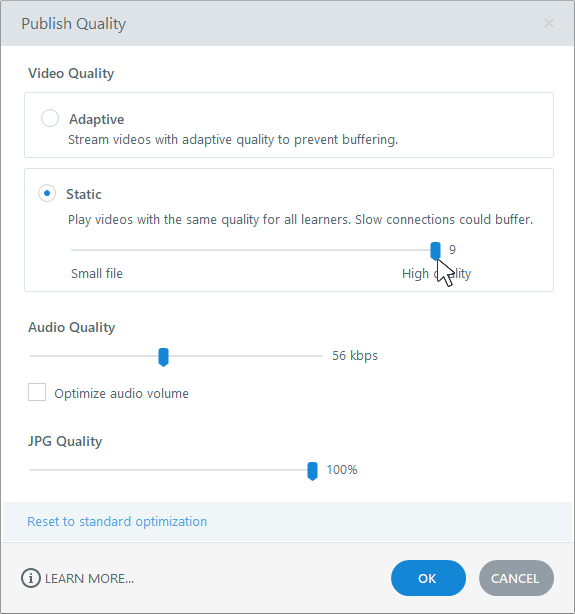Confirm settings with the OK button

pyautogui.click(x=428, y=578)
